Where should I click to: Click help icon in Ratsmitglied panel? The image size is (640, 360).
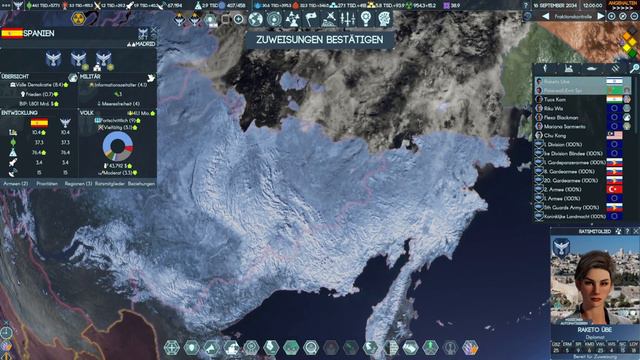point(627,231)
